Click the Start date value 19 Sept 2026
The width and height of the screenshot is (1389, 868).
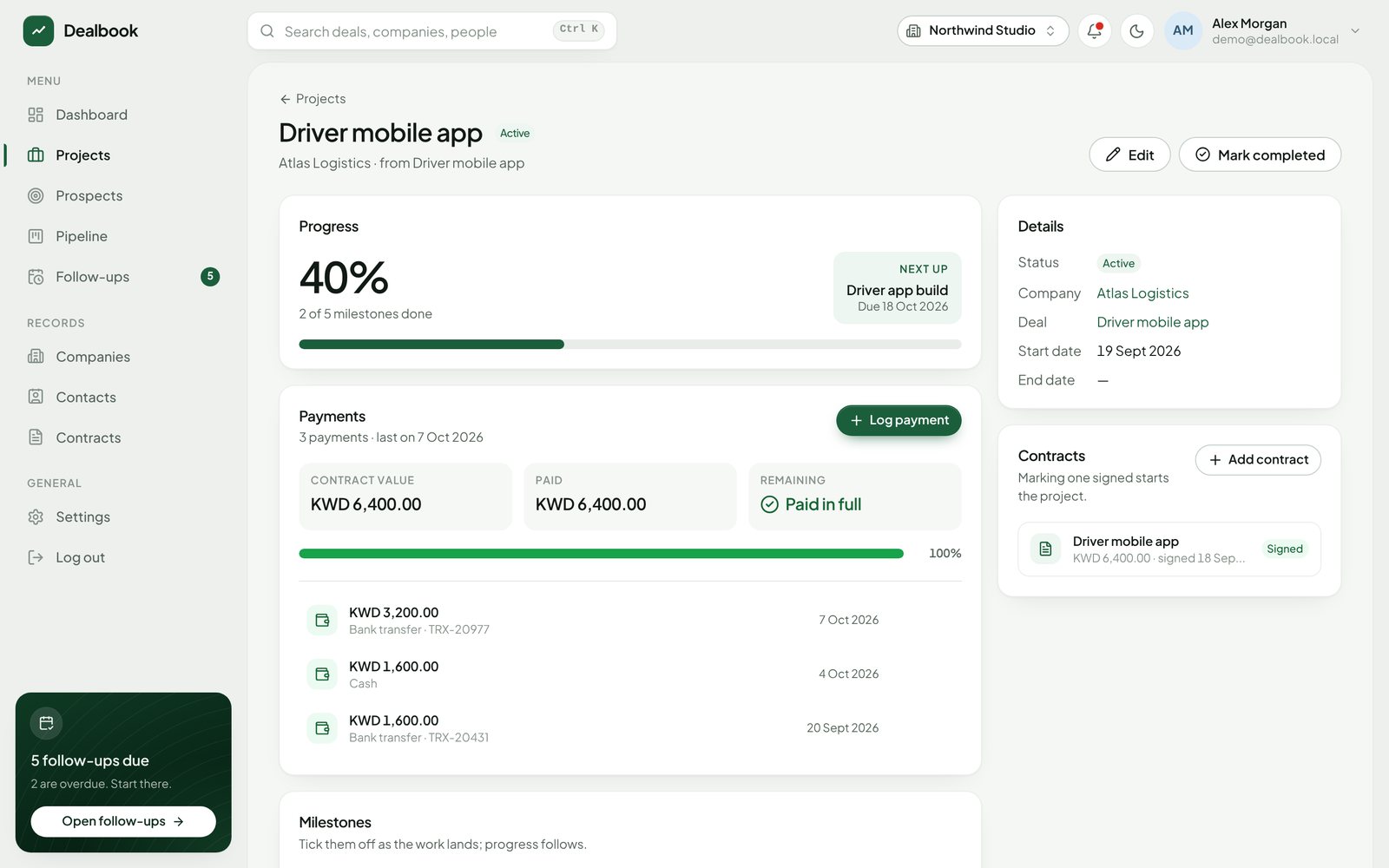1138,352
